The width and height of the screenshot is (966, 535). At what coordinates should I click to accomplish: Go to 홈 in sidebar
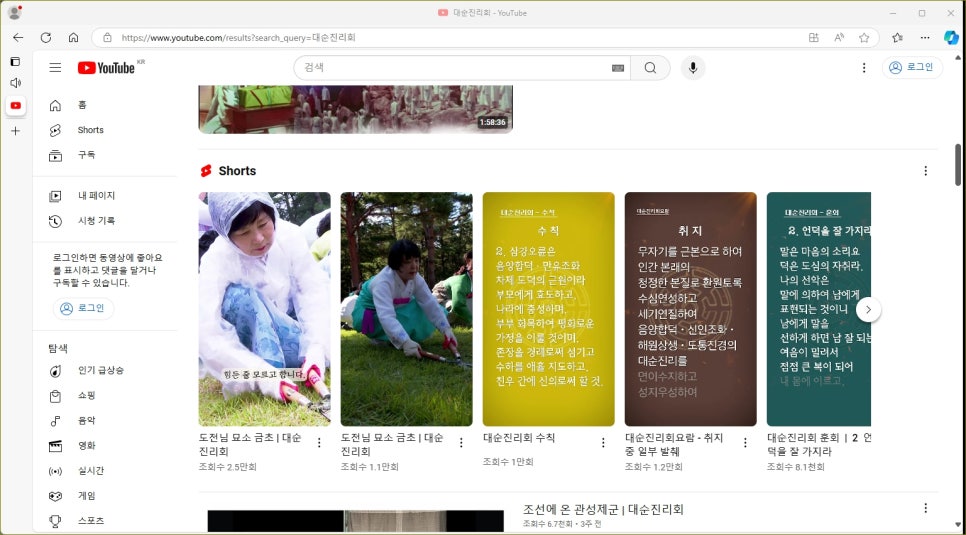105,105
